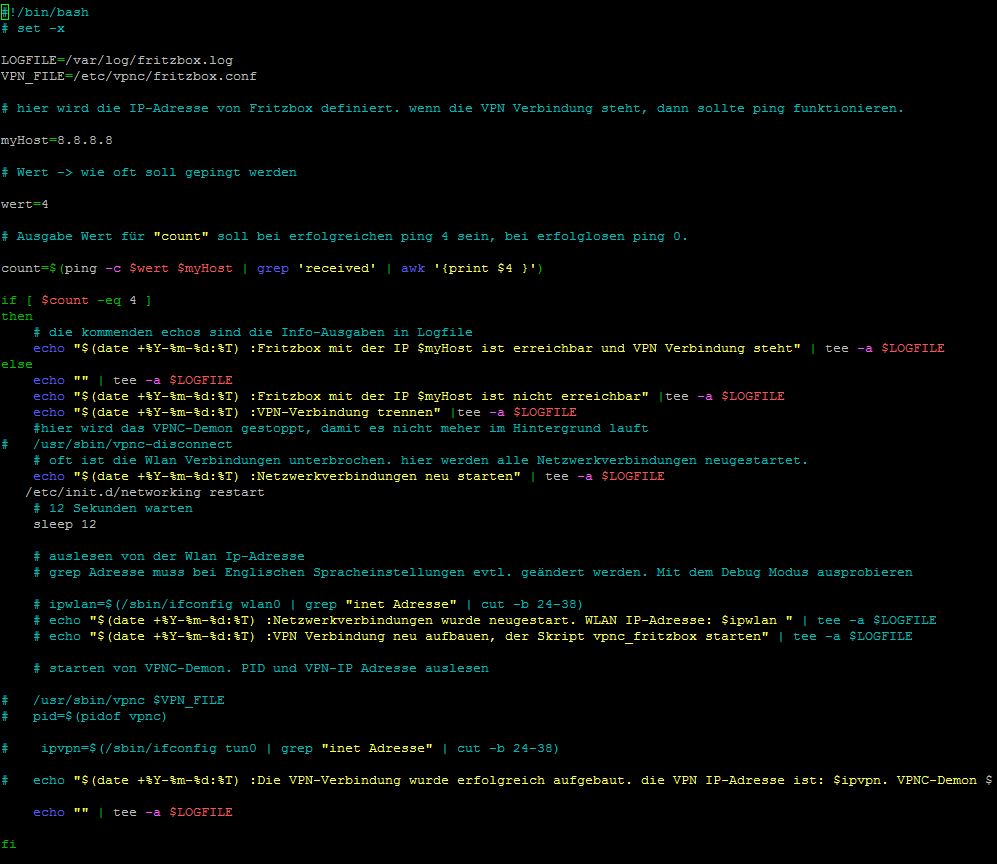Click the closing 'fi' keyword
The height and width of the screenshot is (864, 997).
(9, 844)
